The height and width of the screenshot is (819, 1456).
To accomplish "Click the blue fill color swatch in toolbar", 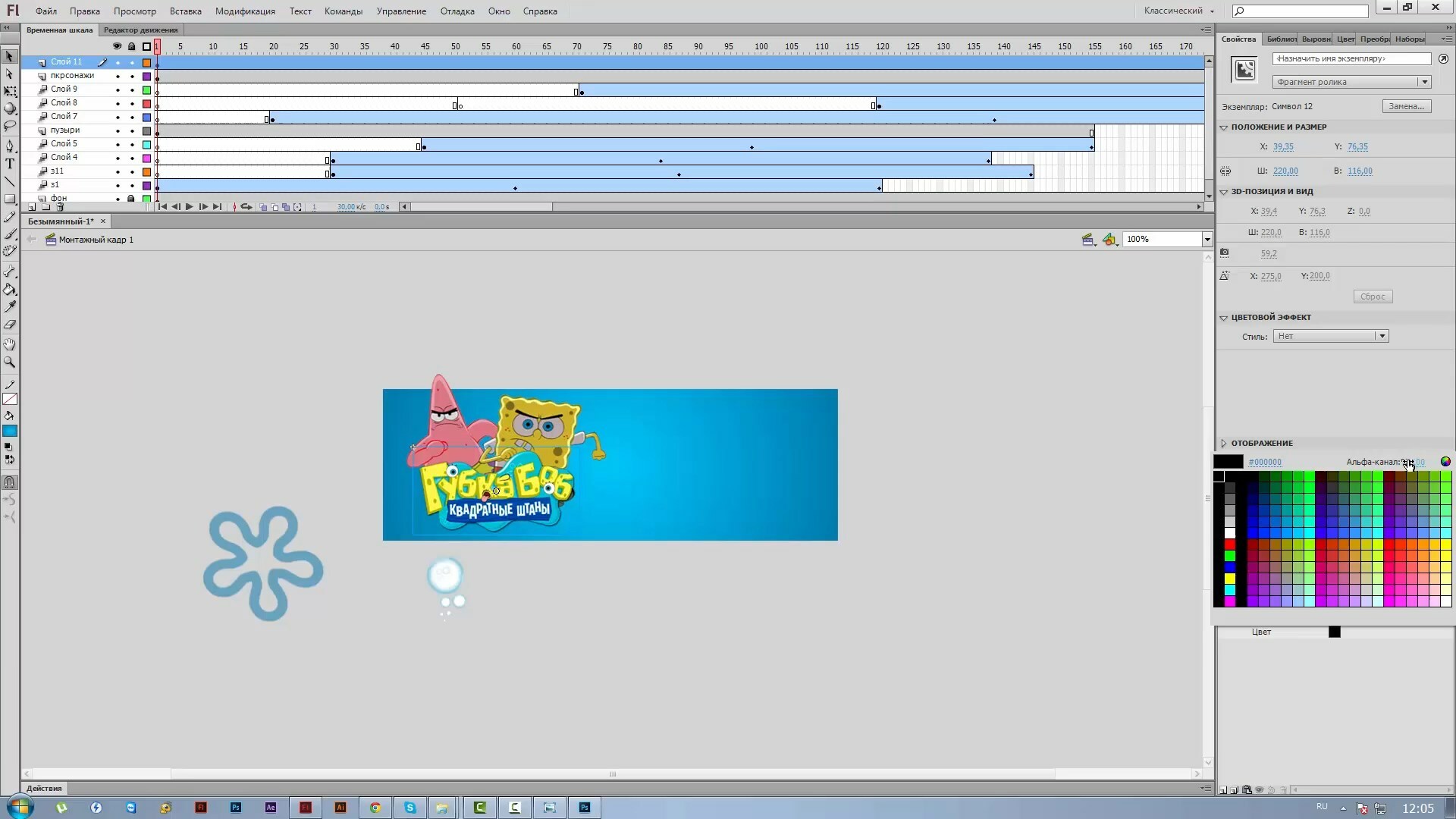I will point(10,431).
